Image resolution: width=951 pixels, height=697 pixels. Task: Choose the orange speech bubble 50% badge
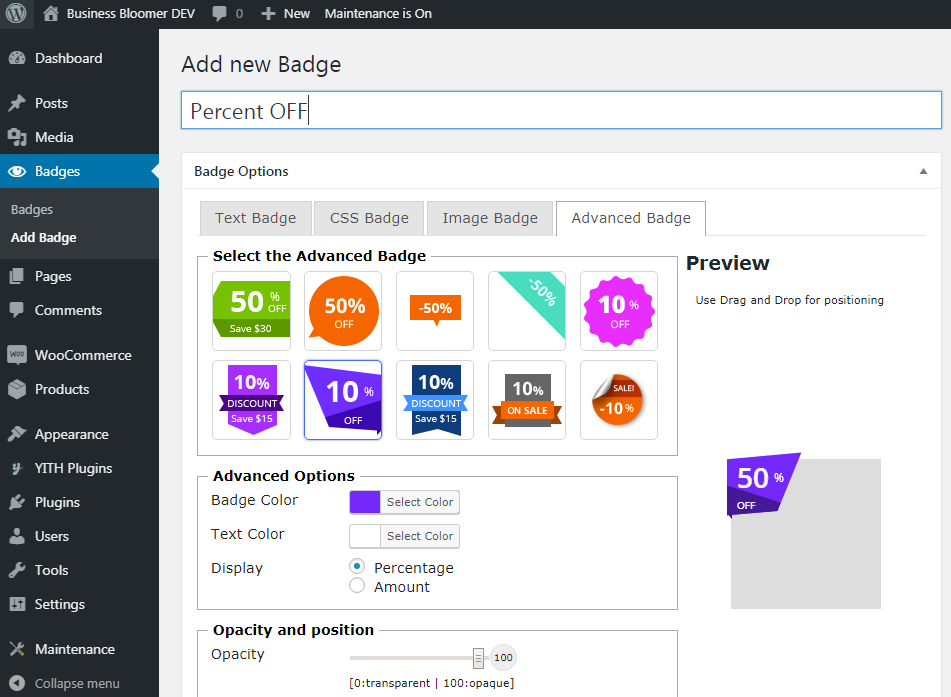[x=343, y=310]
